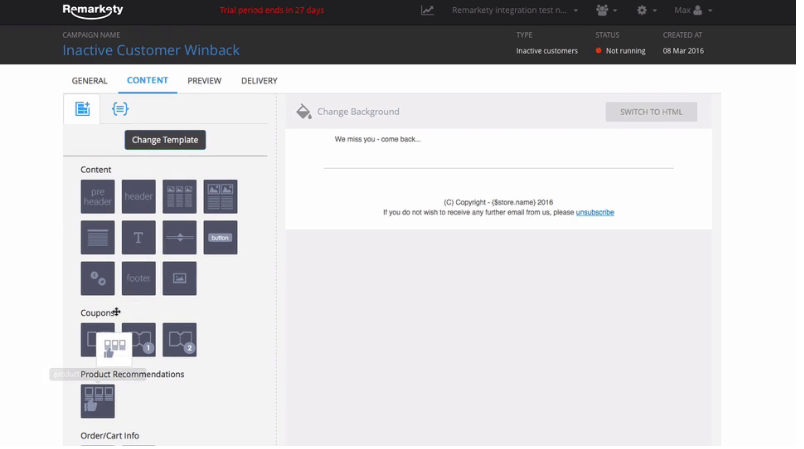Click the Trial period ends notice
The width and height of the screenshot is (804, 449).
pyautogui.click(x=272, y=10)
